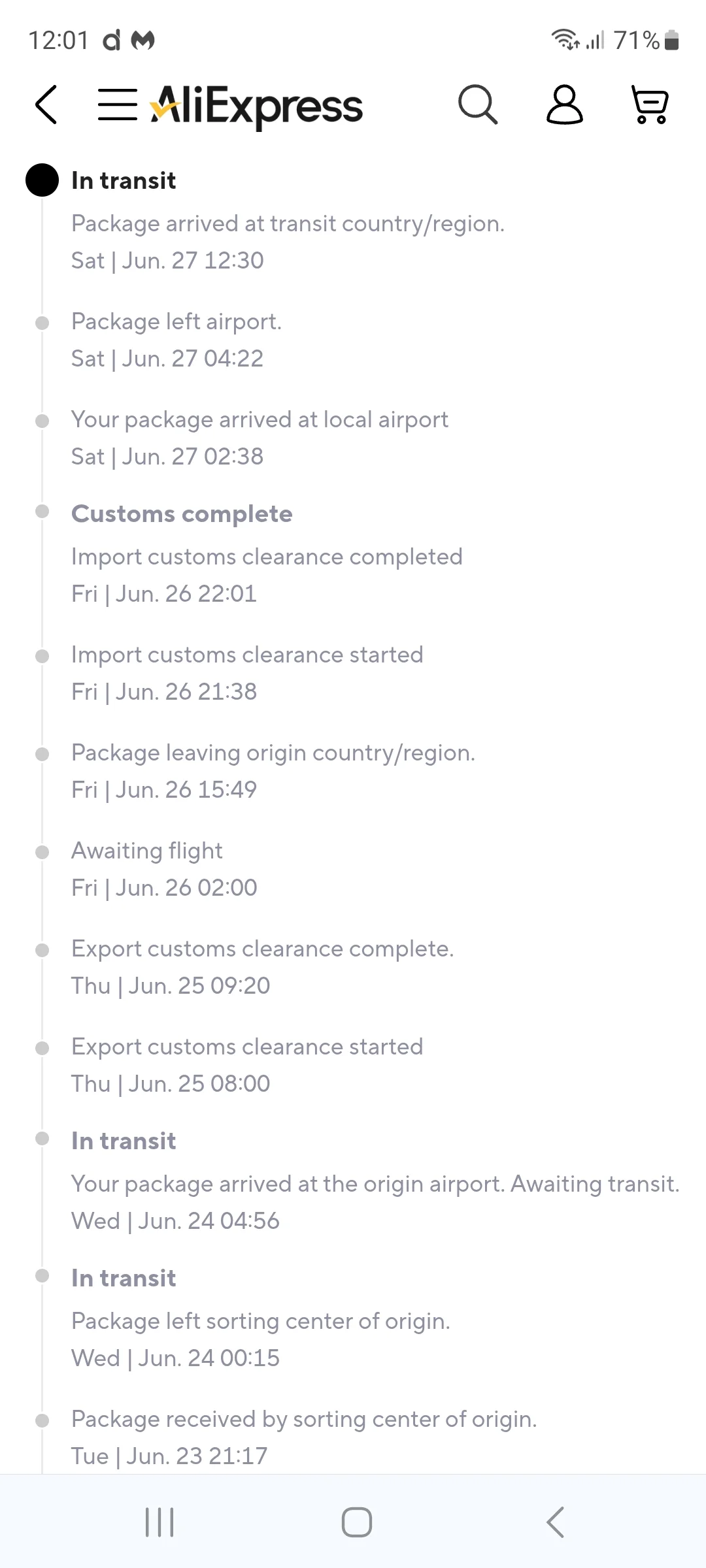Select the Customs complete heading
Screen dimensions: 706x1568
[182, 514]
